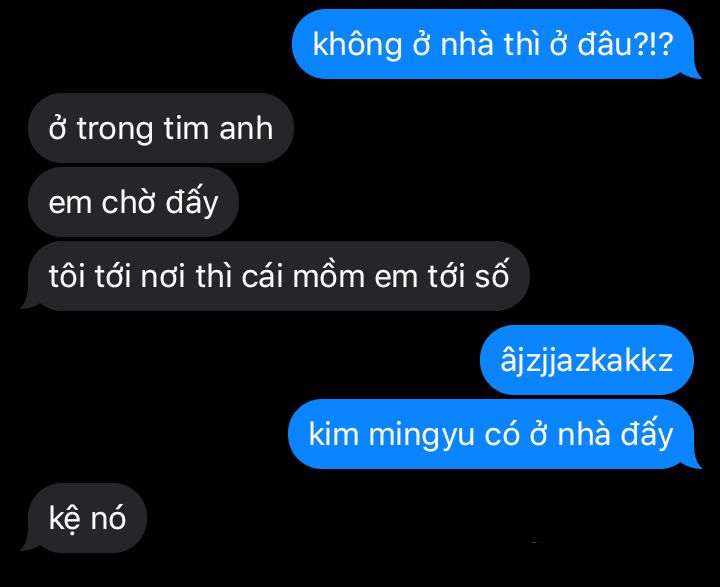Tap the 'tôi tới nơi thì cái mồm' message
Screen dimensions: 720x587
pyautogui.click(x=276, y=276)
